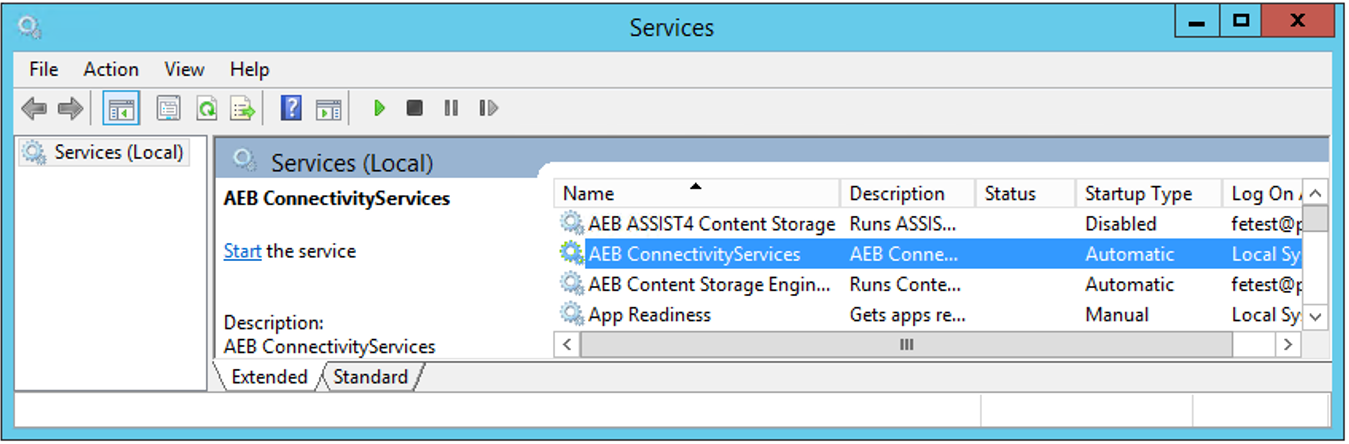Screen dimensions: 1349x444
Task: Open the View menu
Action: coord(184,69)
